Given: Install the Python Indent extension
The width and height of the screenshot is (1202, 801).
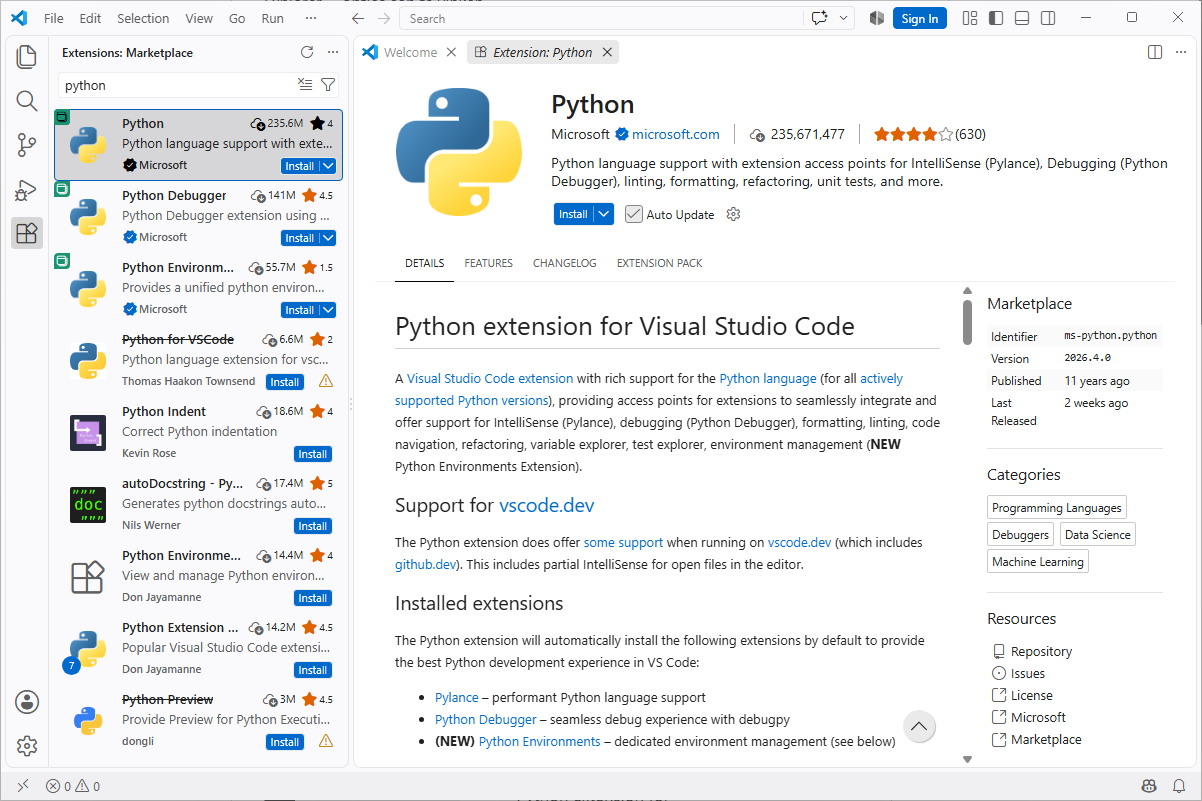Looking at the screenshot, I should click(313, 454).
